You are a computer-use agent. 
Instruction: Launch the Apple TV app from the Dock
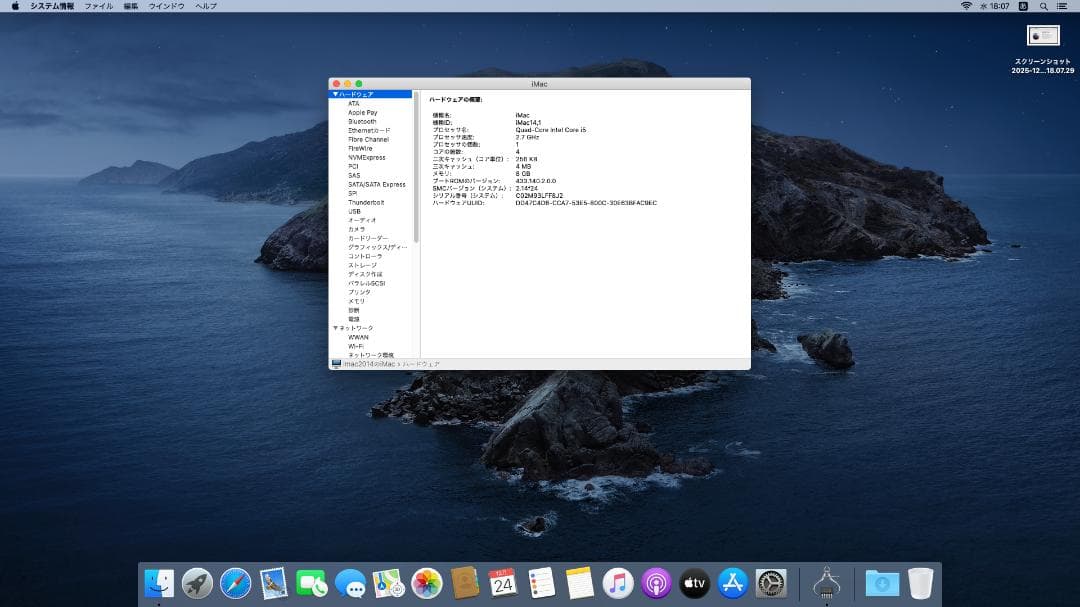pos(693,582)
